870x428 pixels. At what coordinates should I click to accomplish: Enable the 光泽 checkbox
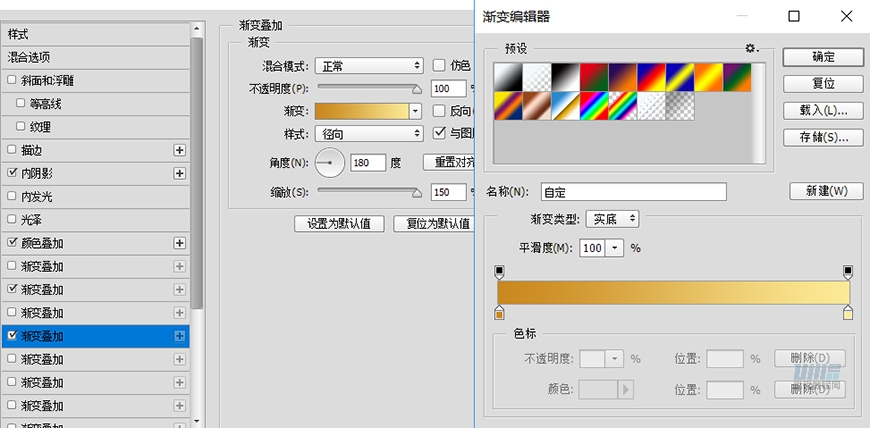click(12, 220)
